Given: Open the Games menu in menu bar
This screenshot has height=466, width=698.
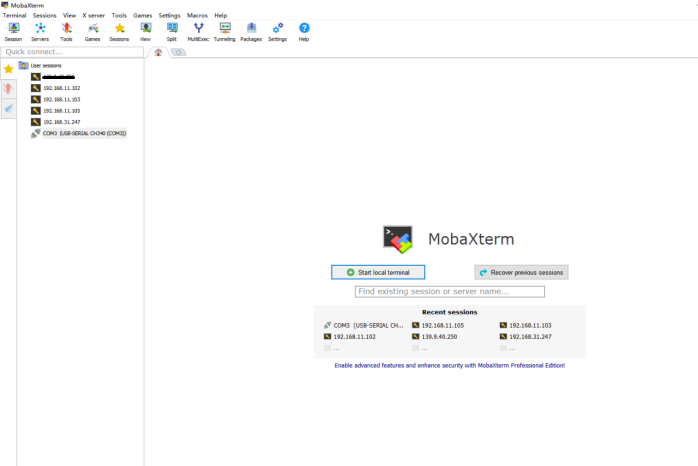Looking at the screenshot, I should [x=143, y=15].
